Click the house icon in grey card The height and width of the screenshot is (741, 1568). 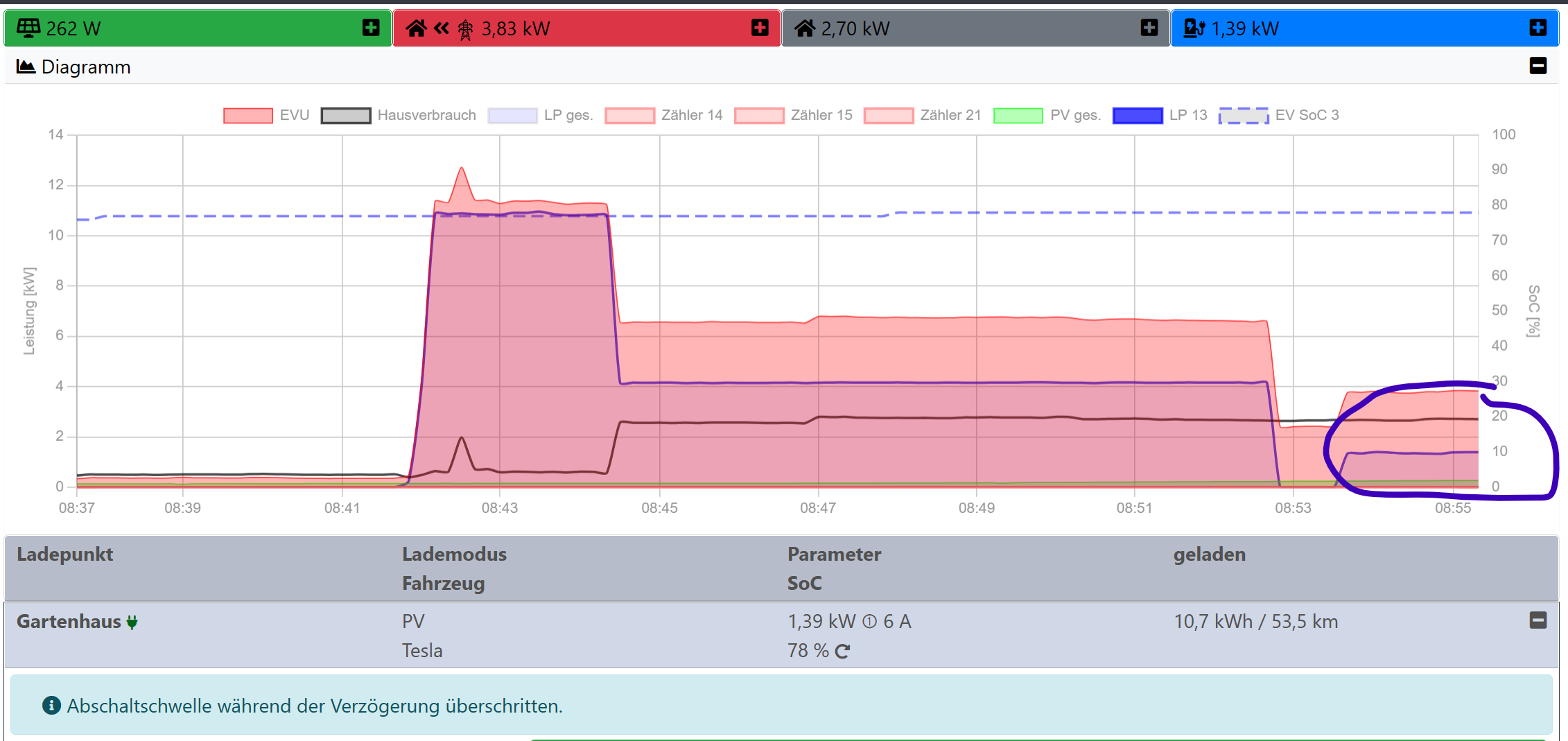(x=805, y=28)
